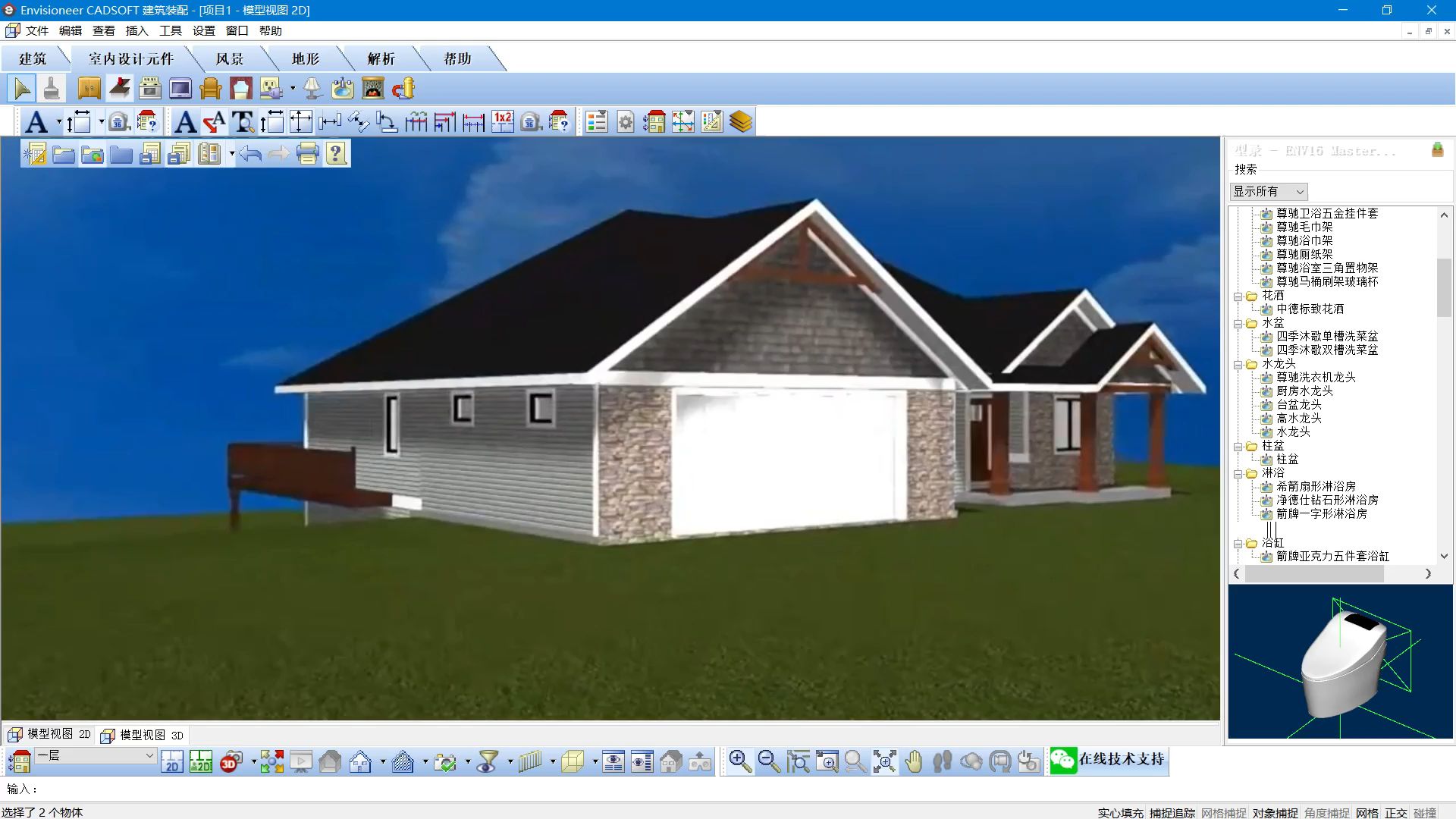1456x819 pixels.
Task: Click the 2D plan view icon
Action: [172, 761]
